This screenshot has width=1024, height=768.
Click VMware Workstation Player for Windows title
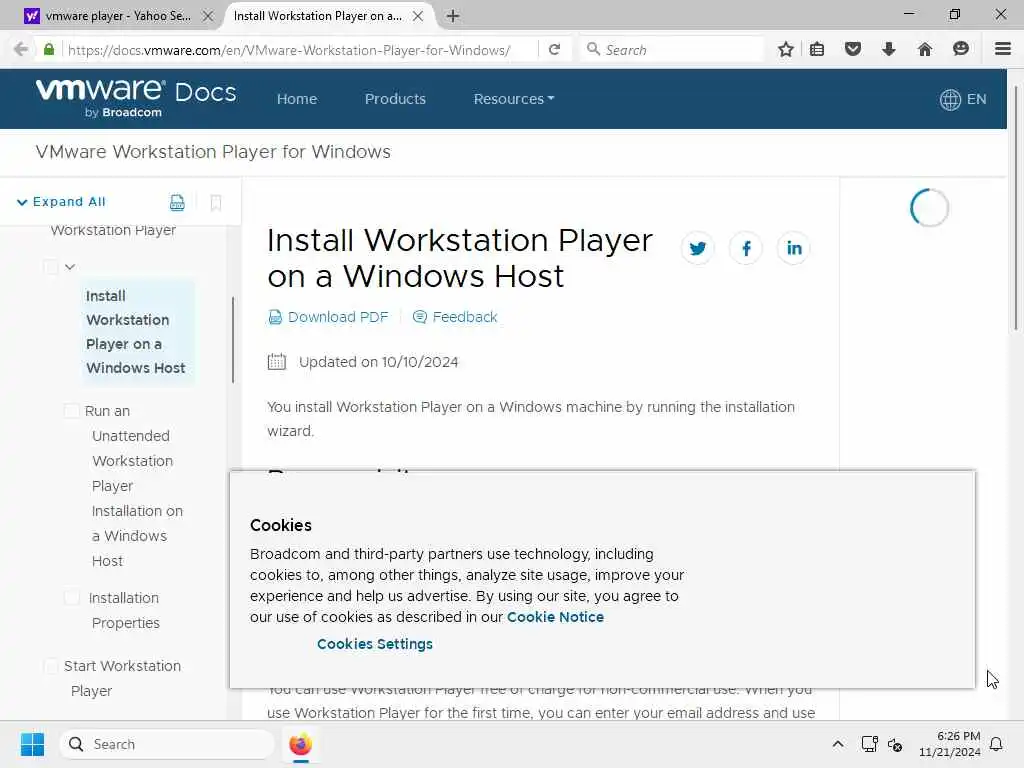click(213, 152)
